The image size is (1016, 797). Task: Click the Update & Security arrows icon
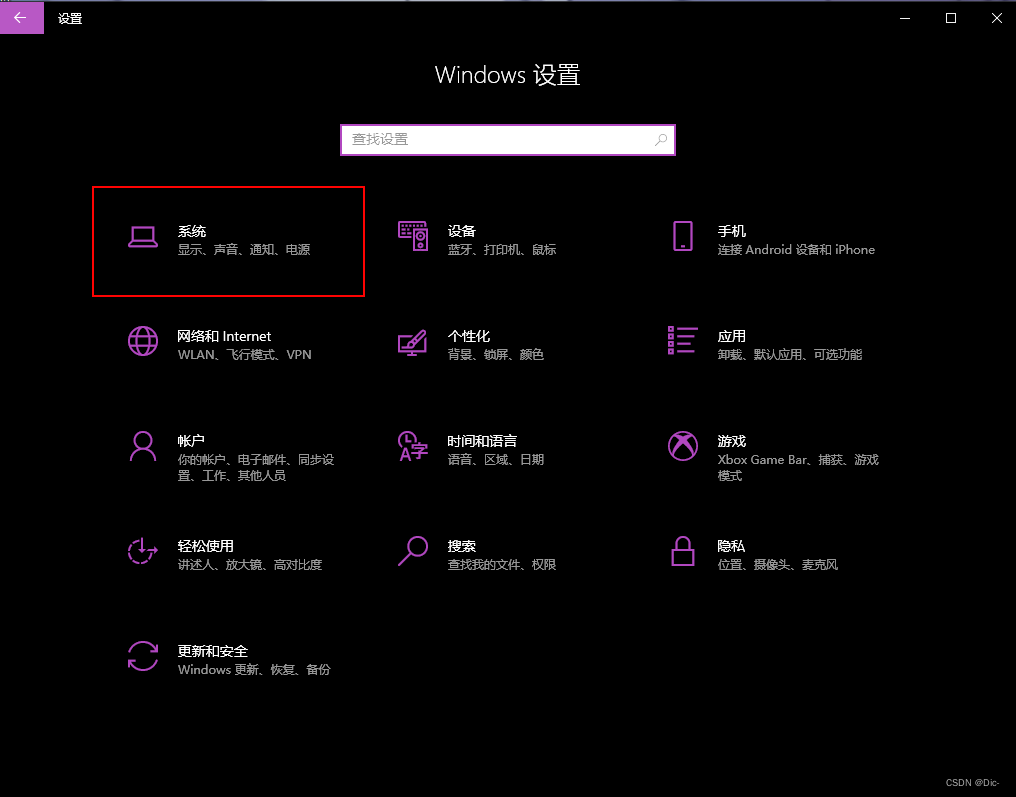143,656
